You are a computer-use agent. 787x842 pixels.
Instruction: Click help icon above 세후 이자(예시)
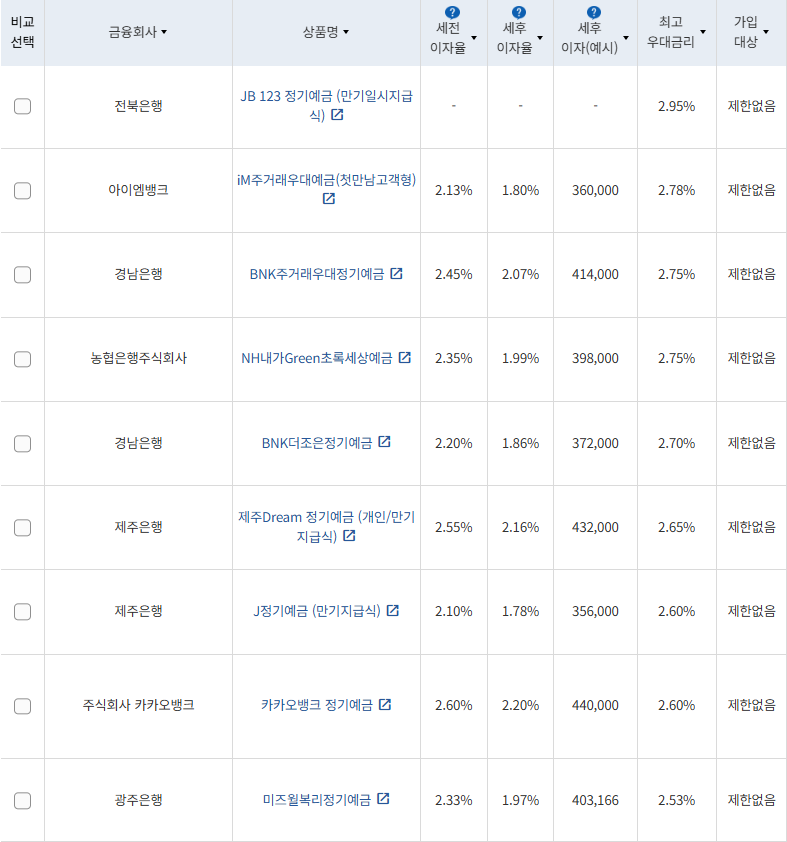coord(594,12)
